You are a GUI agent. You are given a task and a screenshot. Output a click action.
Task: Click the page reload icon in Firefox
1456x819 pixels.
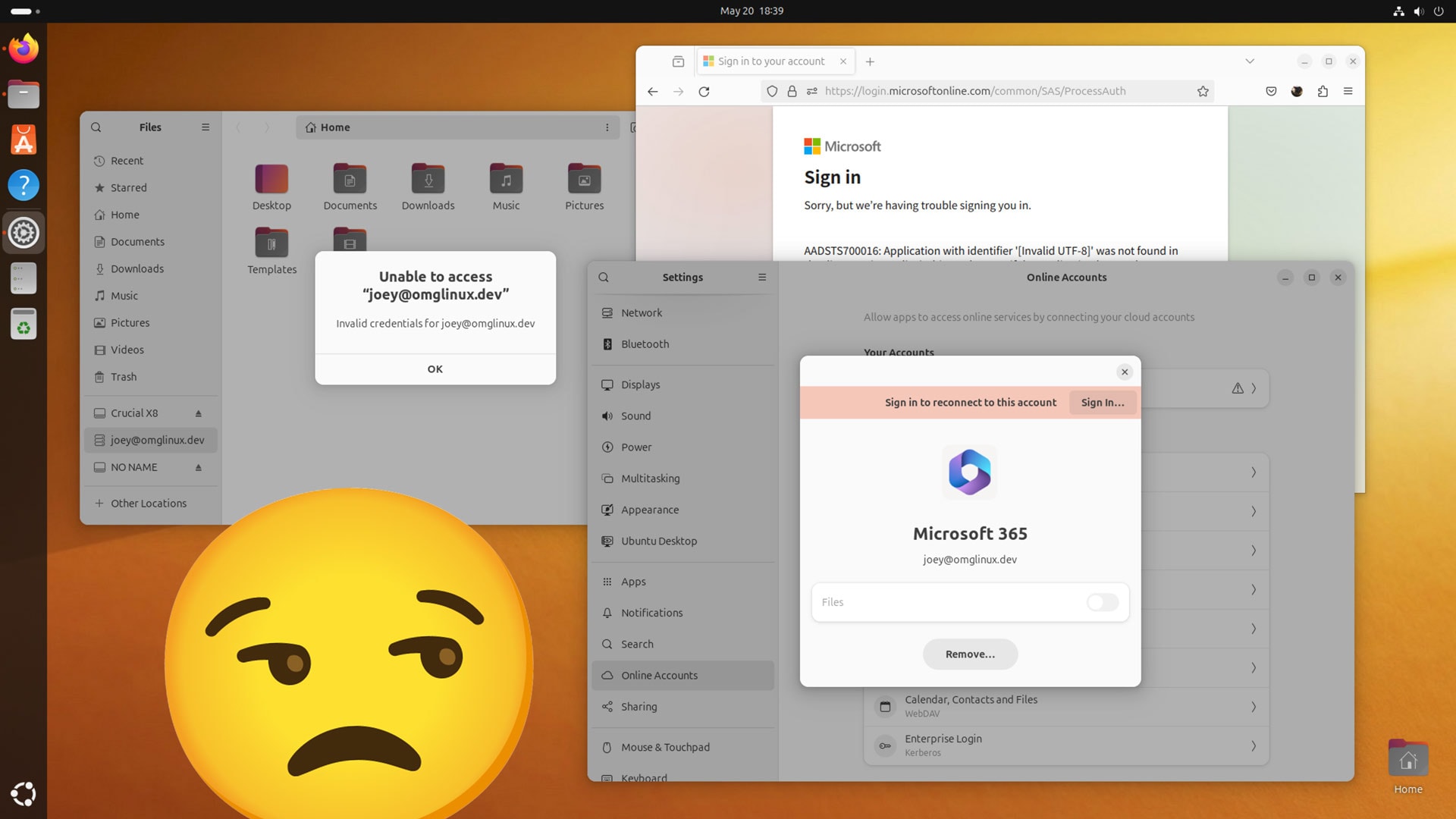(704, 91)
